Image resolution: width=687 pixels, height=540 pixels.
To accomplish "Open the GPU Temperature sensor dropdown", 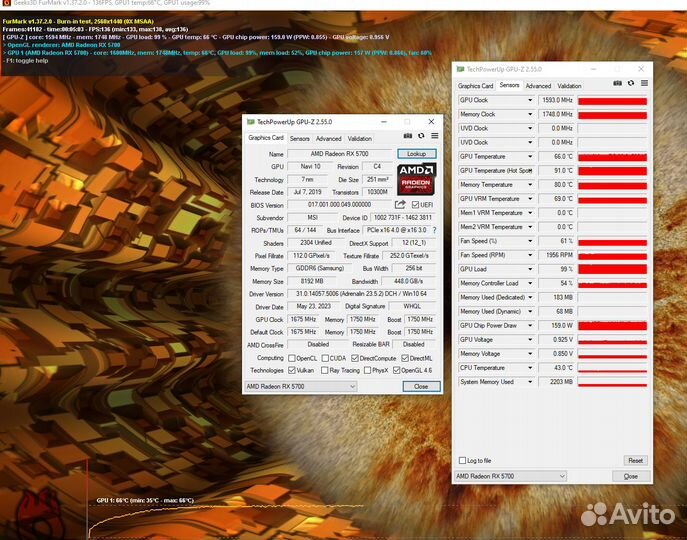I will click(x=530, y=156).
